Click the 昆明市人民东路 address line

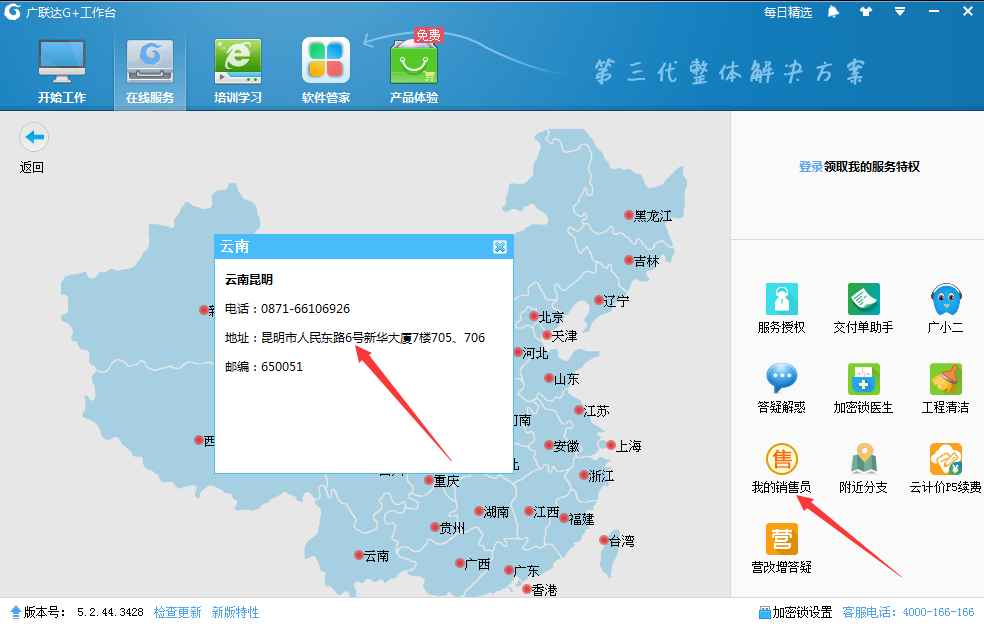point(355,337)
